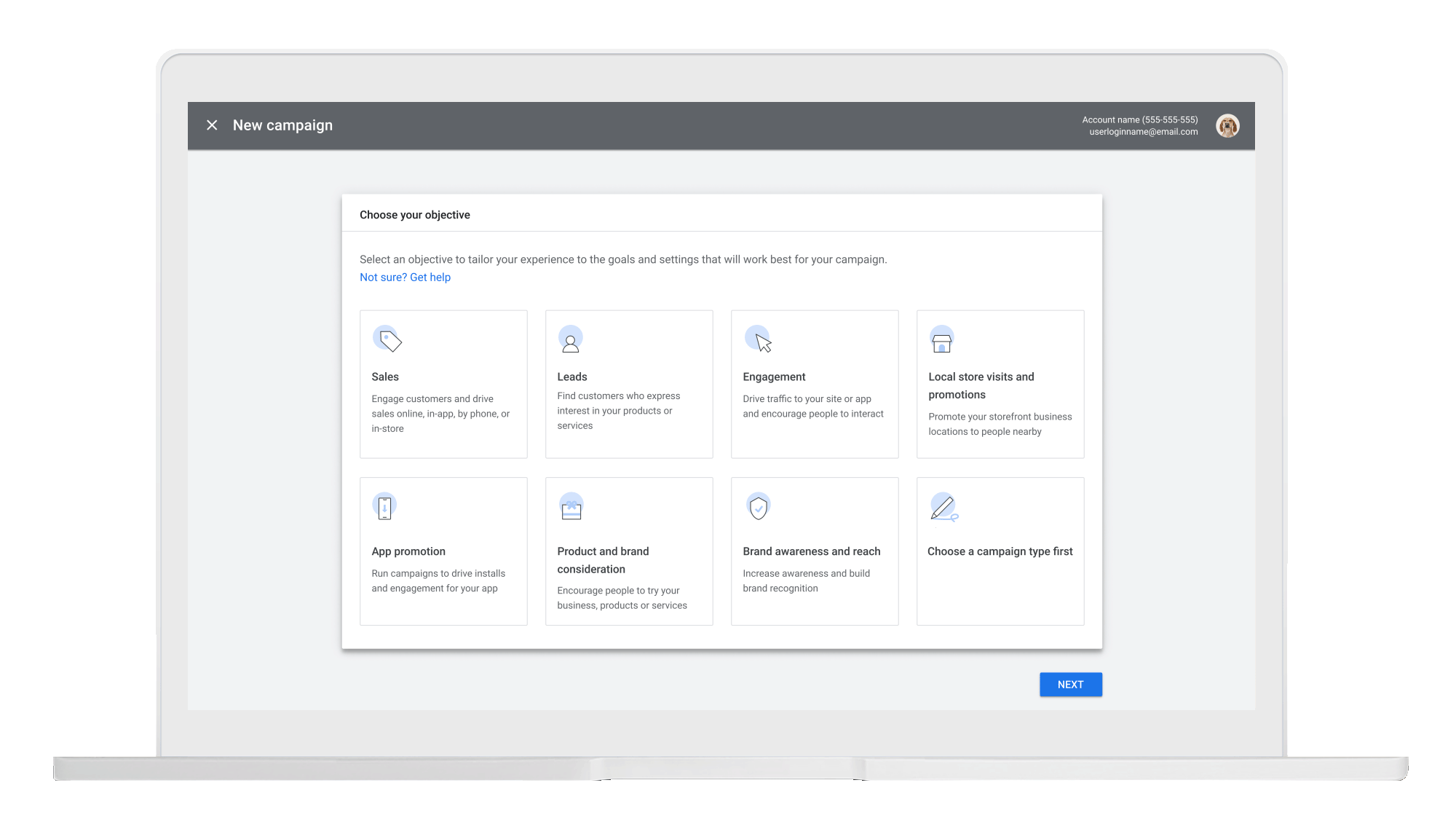Select the App promotion objective card
Viewport: 1456px width, 823px height.
[x=443, y=550]
